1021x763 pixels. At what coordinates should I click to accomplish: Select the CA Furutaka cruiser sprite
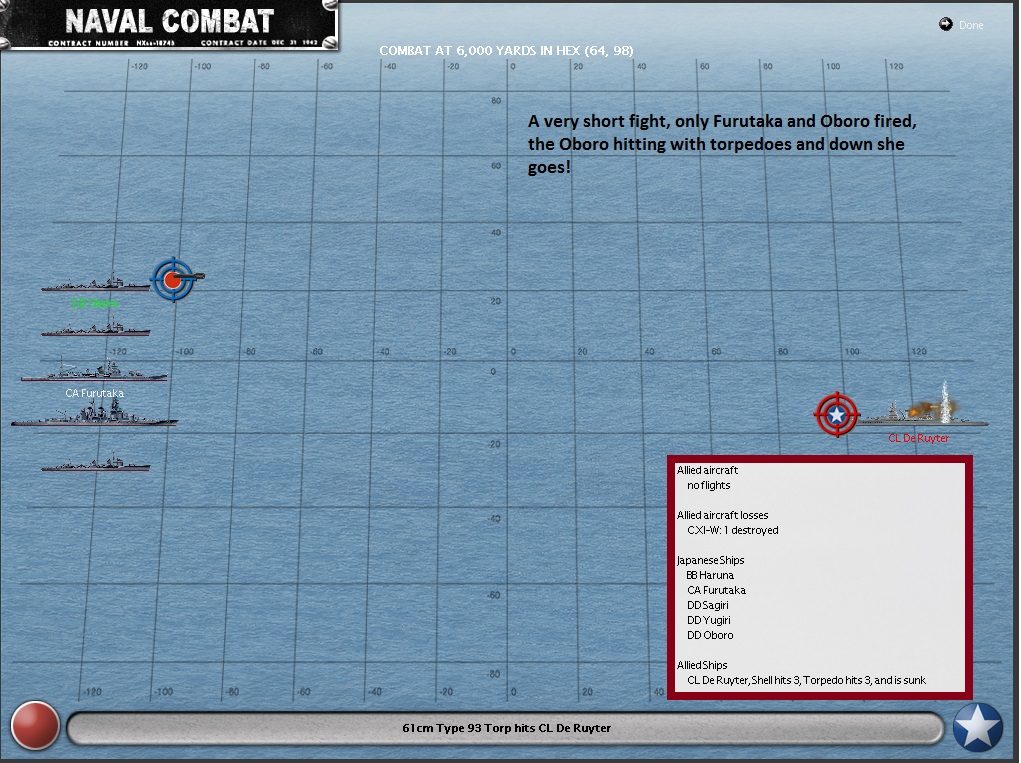(x=94, y=370)
